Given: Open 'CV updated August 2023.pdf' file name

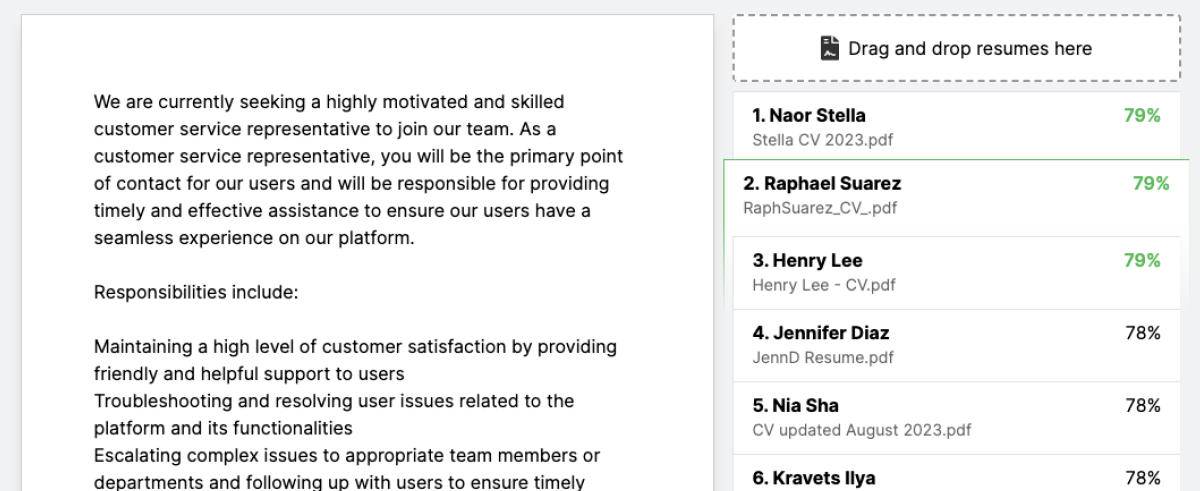Looking at the screenshot, I should tap(861, 430).
